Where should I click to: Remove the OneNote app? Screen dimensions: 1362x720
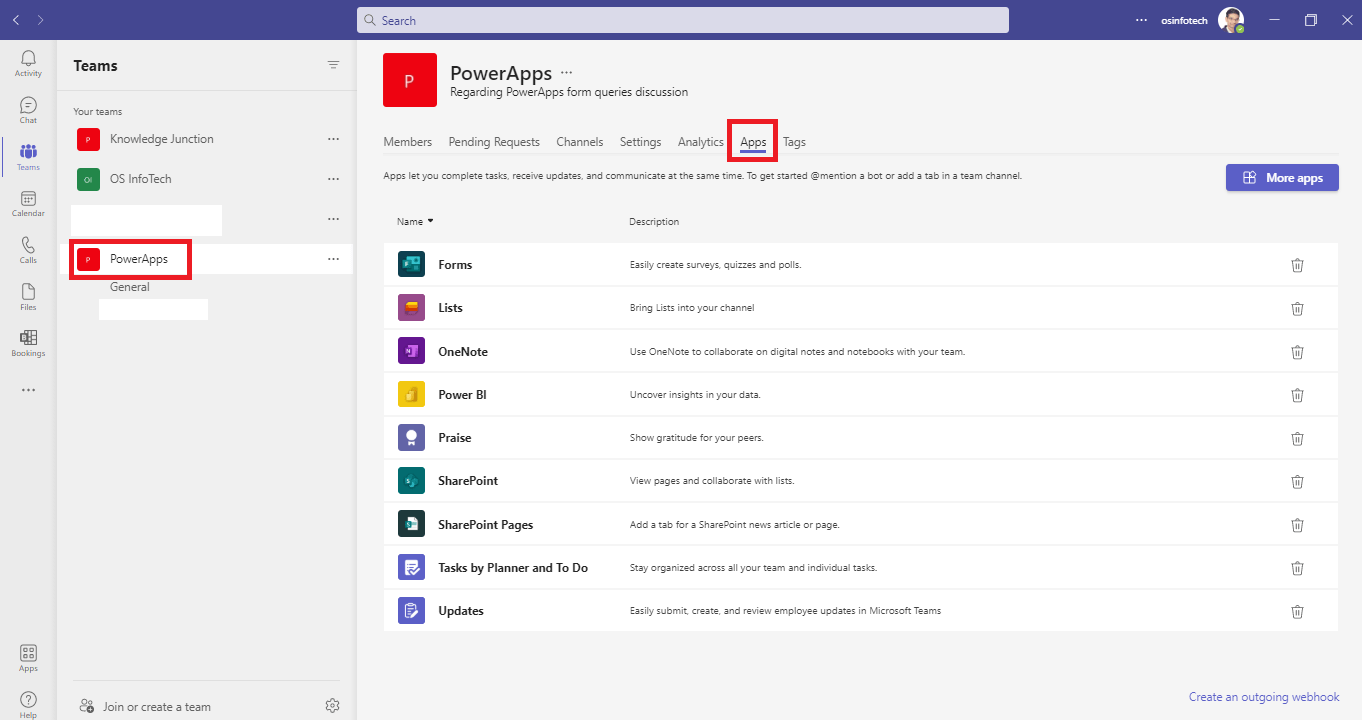tap(1297, 352)
